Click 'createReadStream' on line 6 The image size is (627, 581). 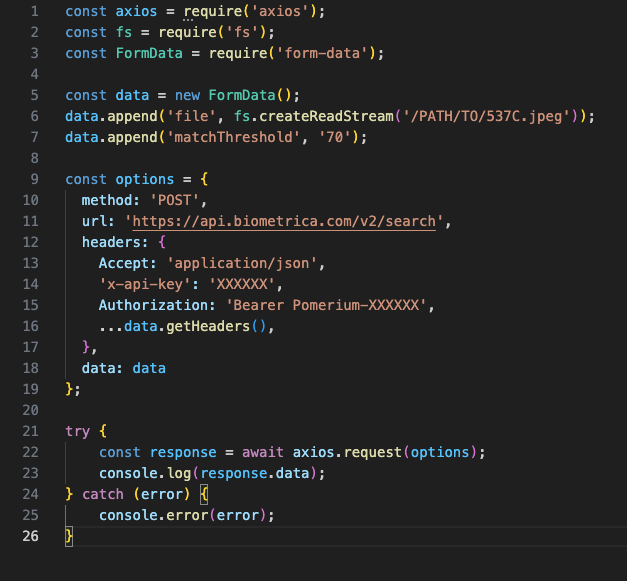coord(326,116)
